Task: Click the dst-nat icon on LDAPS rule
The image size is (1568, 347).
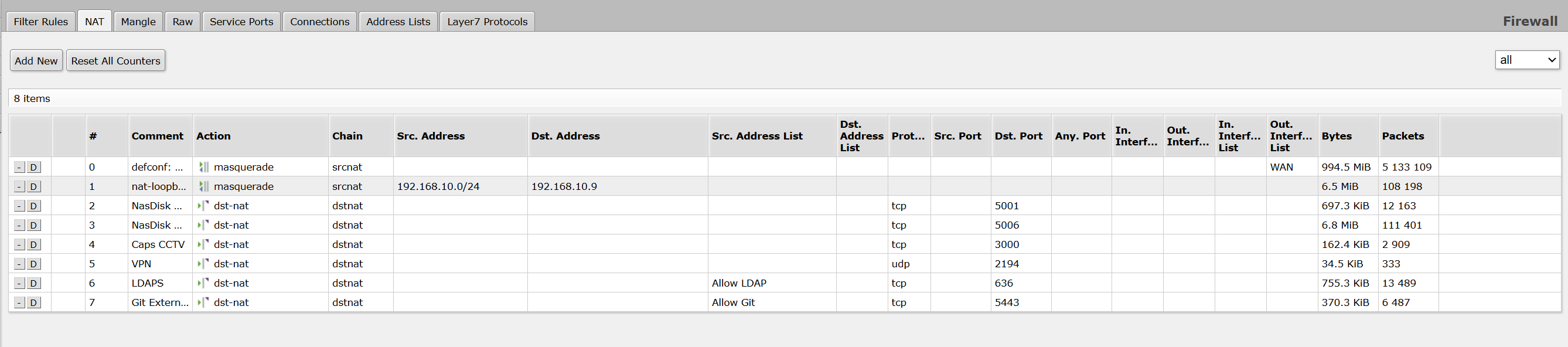Action: (x=204, y=283)
